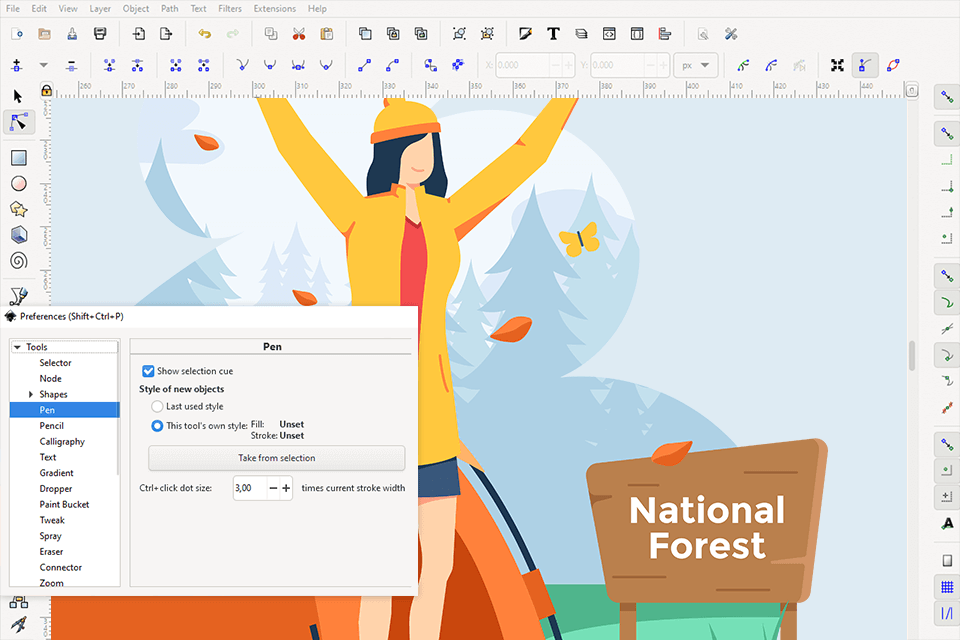960x640 pixels.
Task: Select Last used style radio button
Action: [x=157, y=406]
